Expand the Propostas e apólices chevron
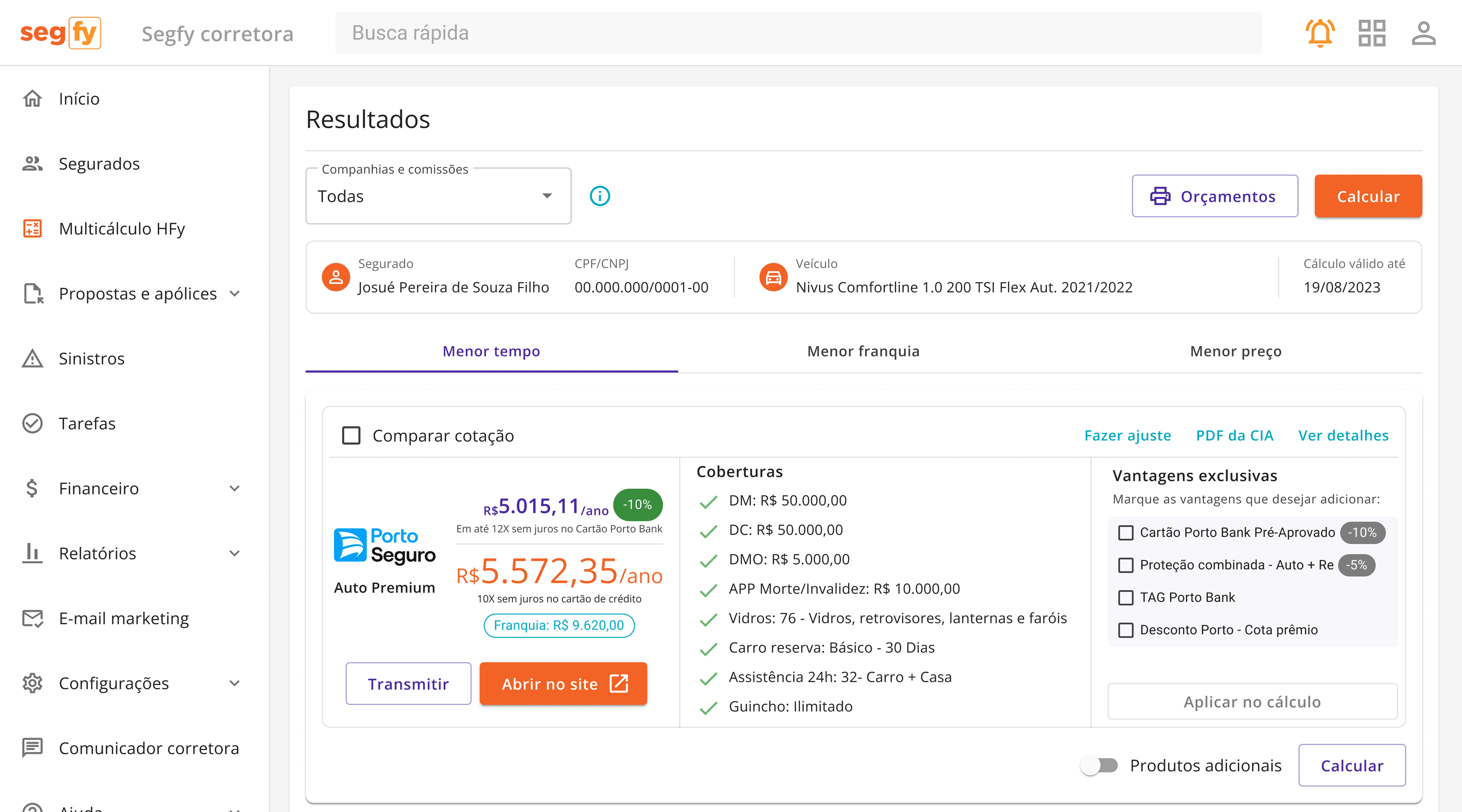This screenshot has height=812, width=1462. (x=235, y=293)
